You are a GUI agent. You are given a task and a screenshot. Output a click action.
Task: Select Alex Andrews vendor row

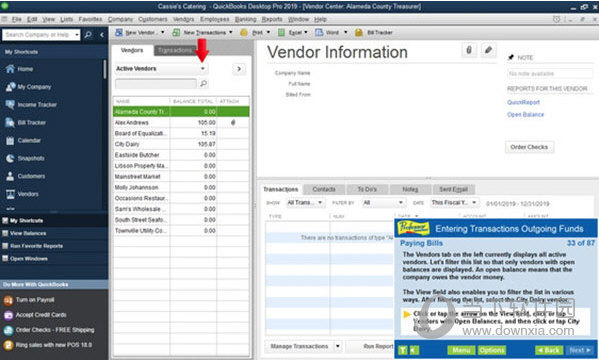point(181,123)
